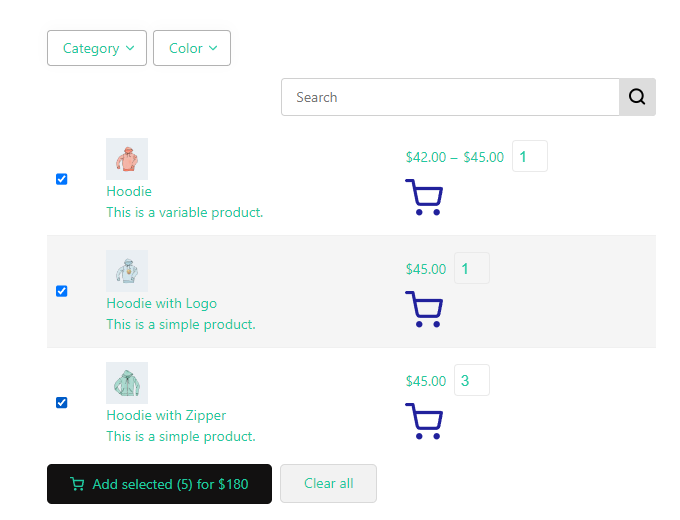The width and height of the screenshot is (680, 520).
Task: Select the Hoodie quantity field showing 1
Action: (530, 156)
